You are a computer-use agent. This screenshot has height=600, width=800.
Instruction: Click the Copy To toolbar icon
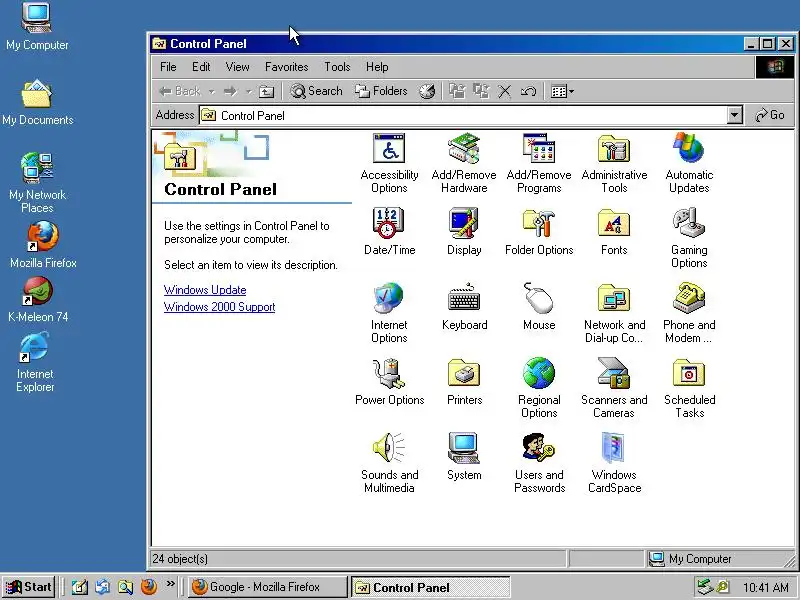pos(481,91)
